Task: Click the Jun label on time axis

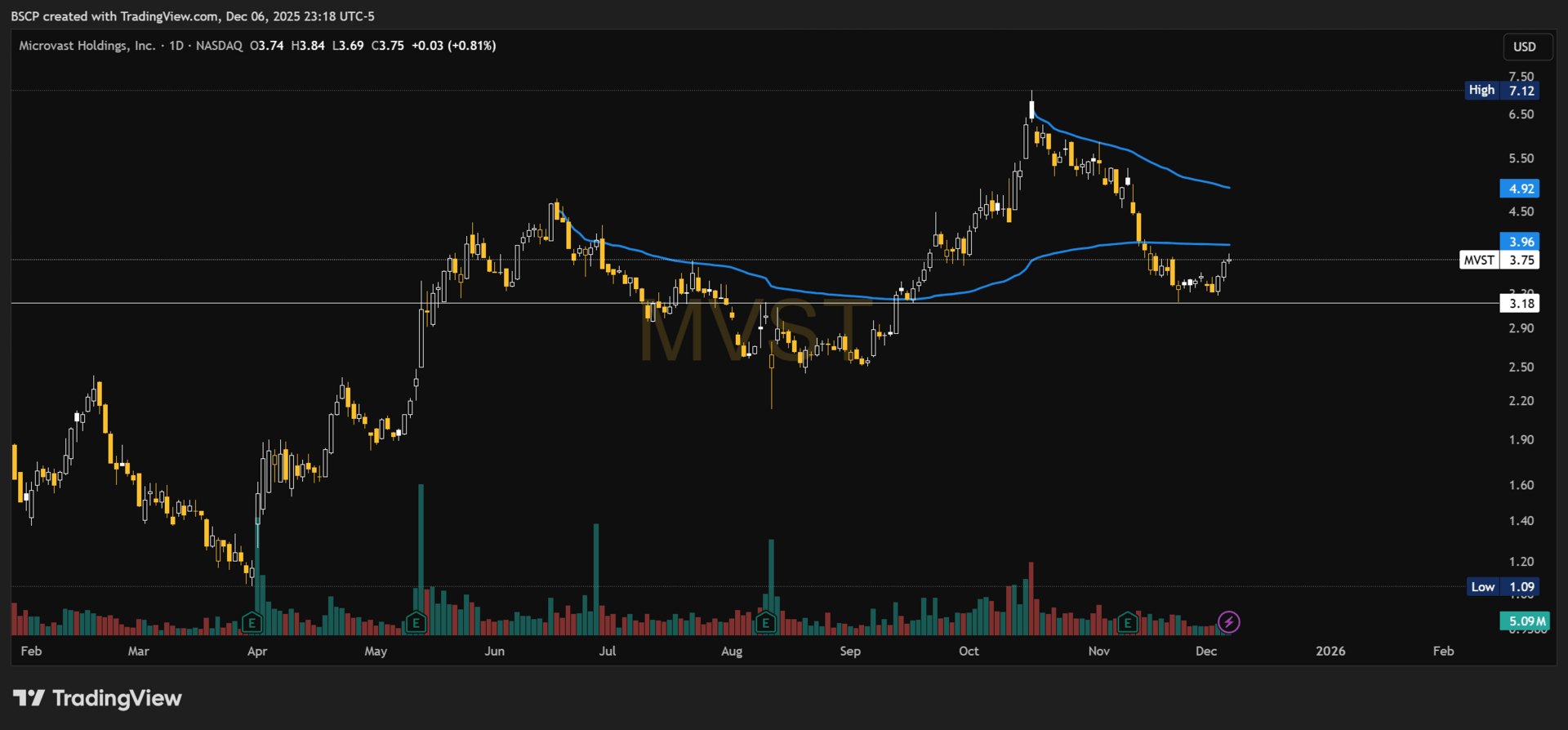Action: 495,651
